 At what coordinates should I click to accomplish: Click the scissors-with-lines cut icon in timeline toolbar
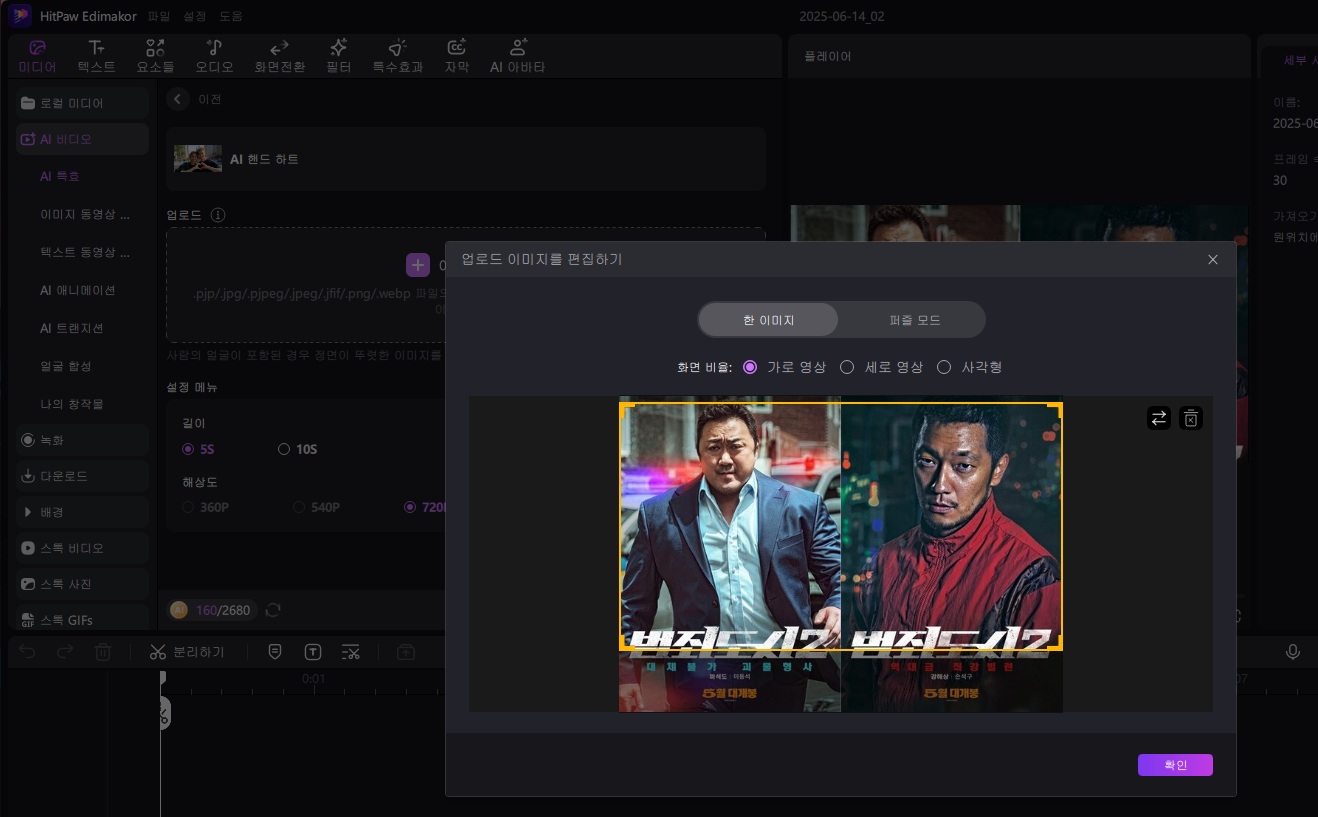[x=350, y=652]
